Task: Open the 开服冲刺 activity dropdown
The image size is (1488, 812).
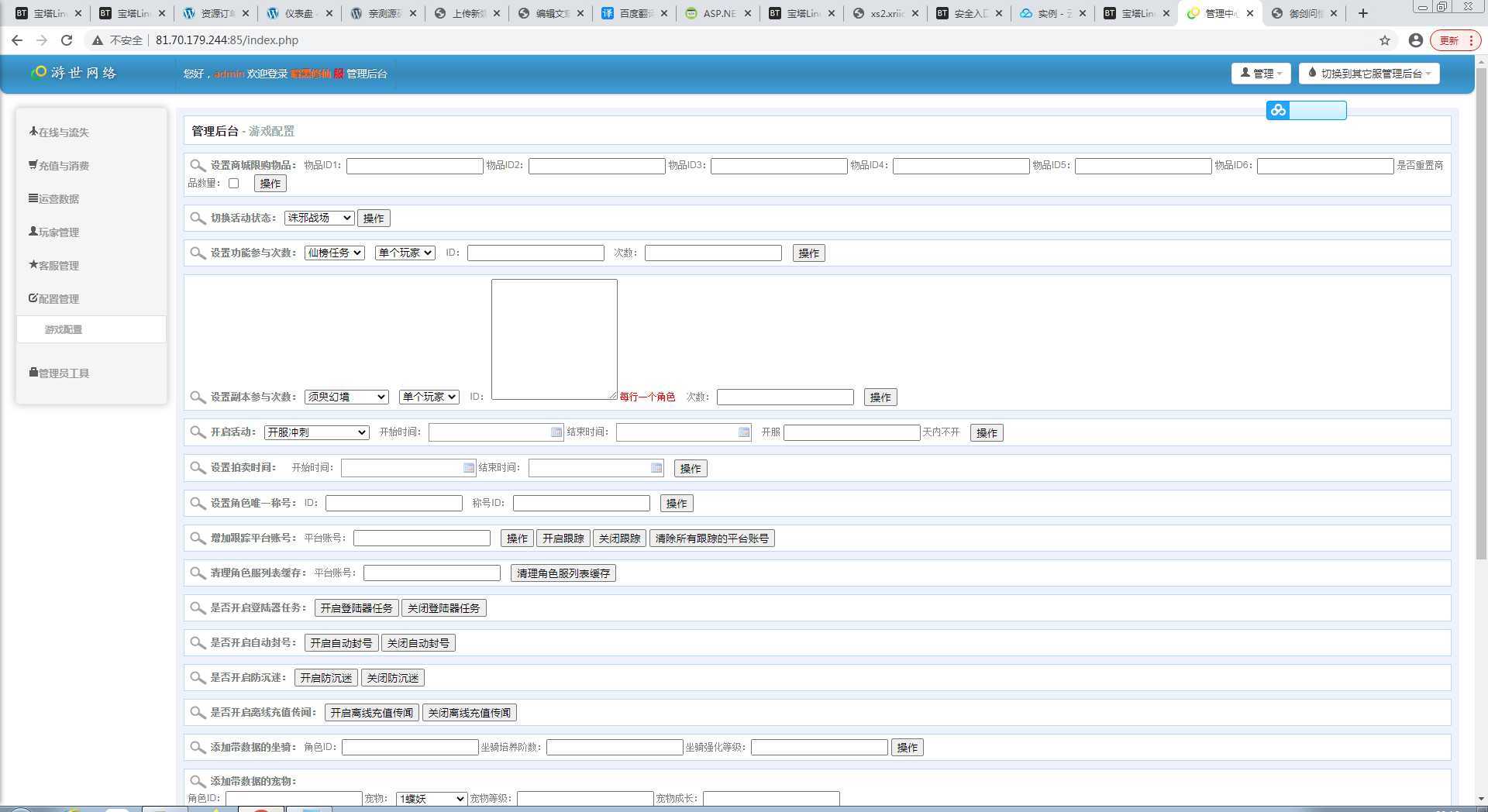Action: tap(316, 432)
